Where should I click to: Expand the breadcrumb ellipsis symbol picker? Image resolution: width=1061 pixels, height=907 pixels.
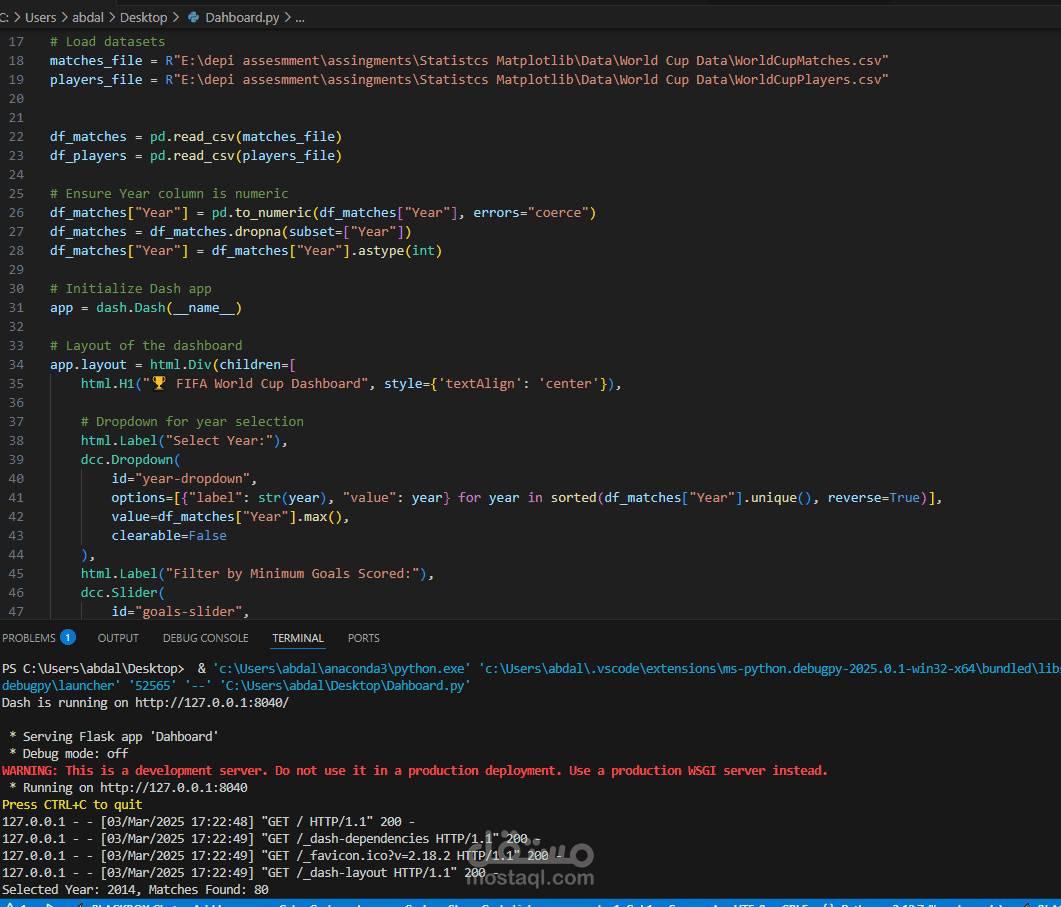[300, 18]
